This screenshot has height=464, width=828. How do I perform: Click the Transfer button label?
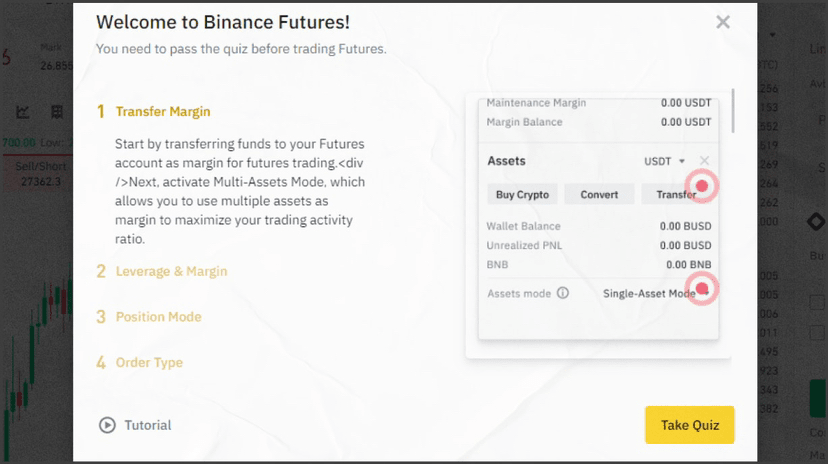coord(673,195)
